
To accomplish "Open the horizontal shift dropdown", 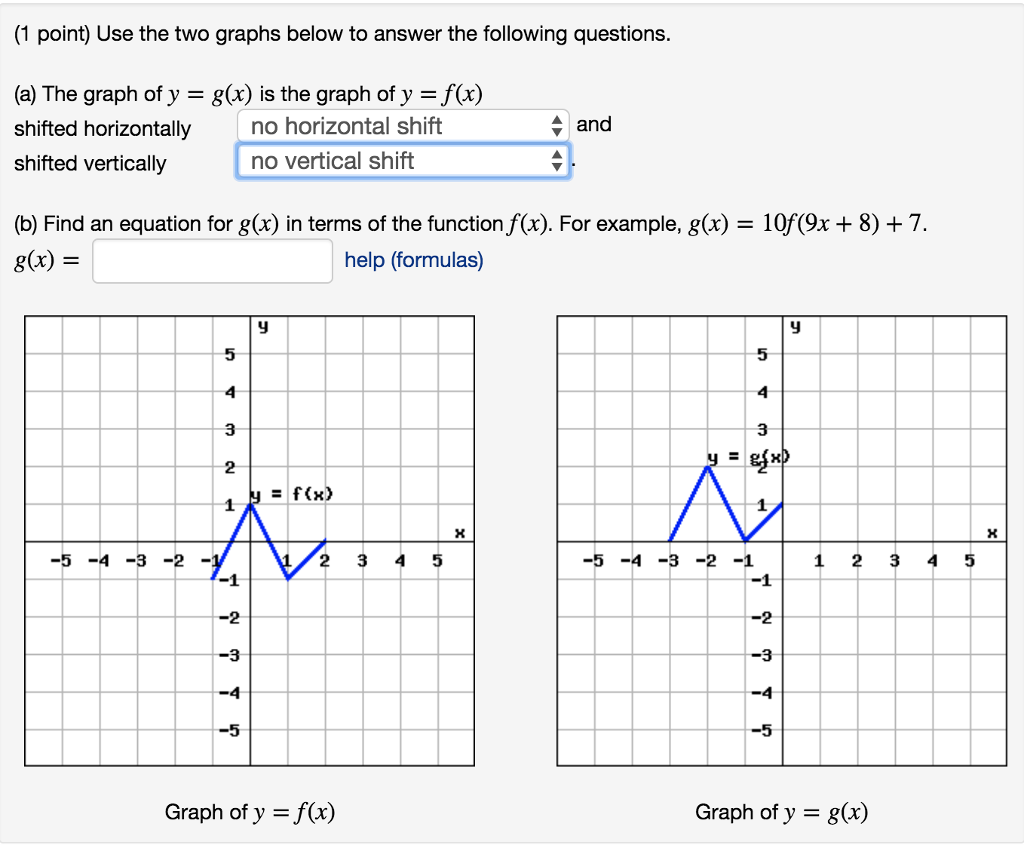I will coord(400,125).
